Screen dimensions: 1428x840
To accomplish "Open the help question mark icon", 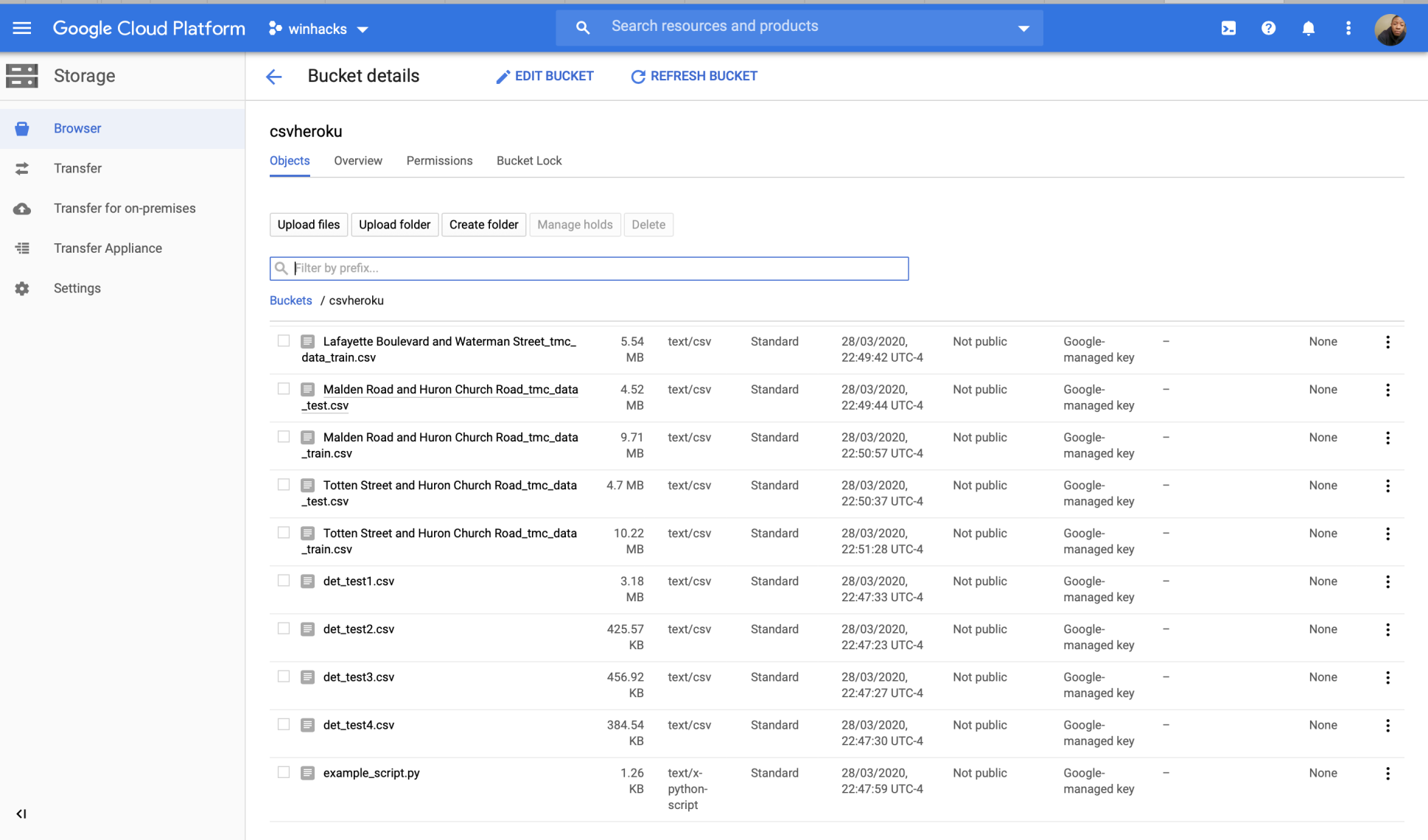I will pos(1268,28).
